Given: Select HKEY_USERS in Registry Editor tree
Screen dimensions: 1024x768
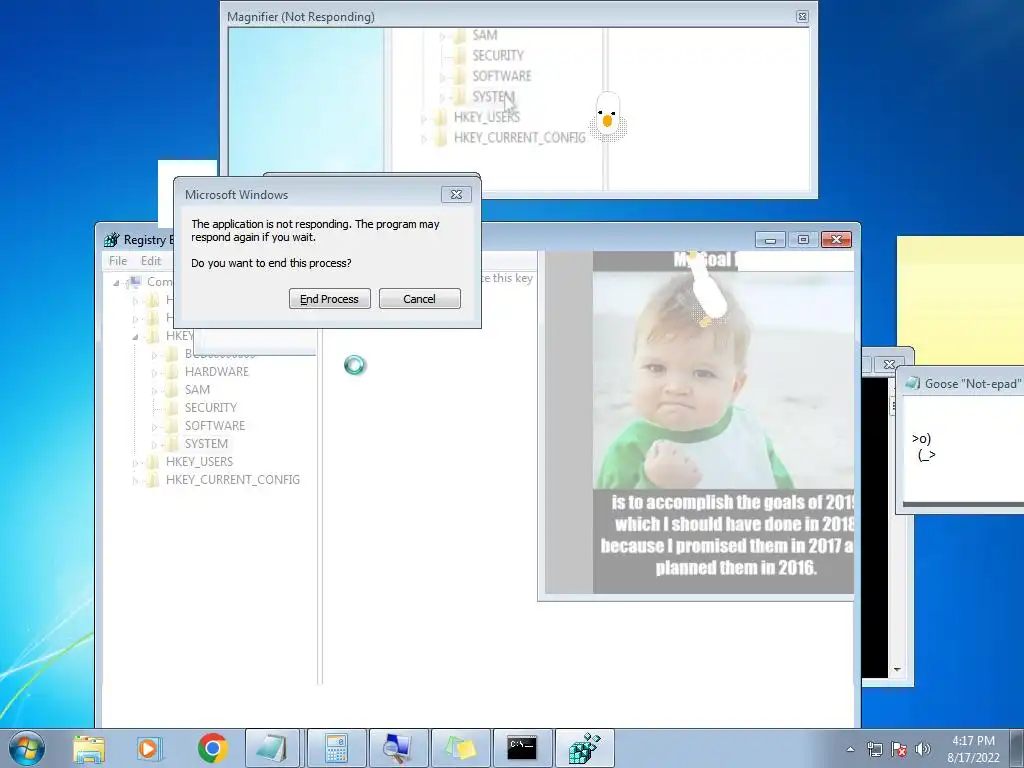Looking at the screenshot, I should coord(199,462).
